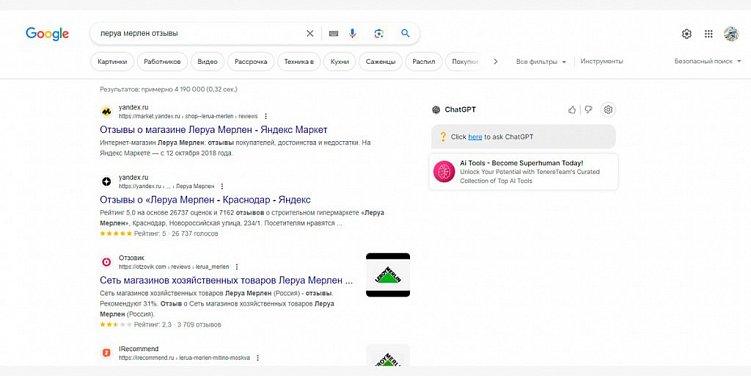The height and width of the screenshot is (376, 751).
Task: Click the irecommend.ru breadcrumb URL
Action: pyautogui.click(x=184, y=358)
